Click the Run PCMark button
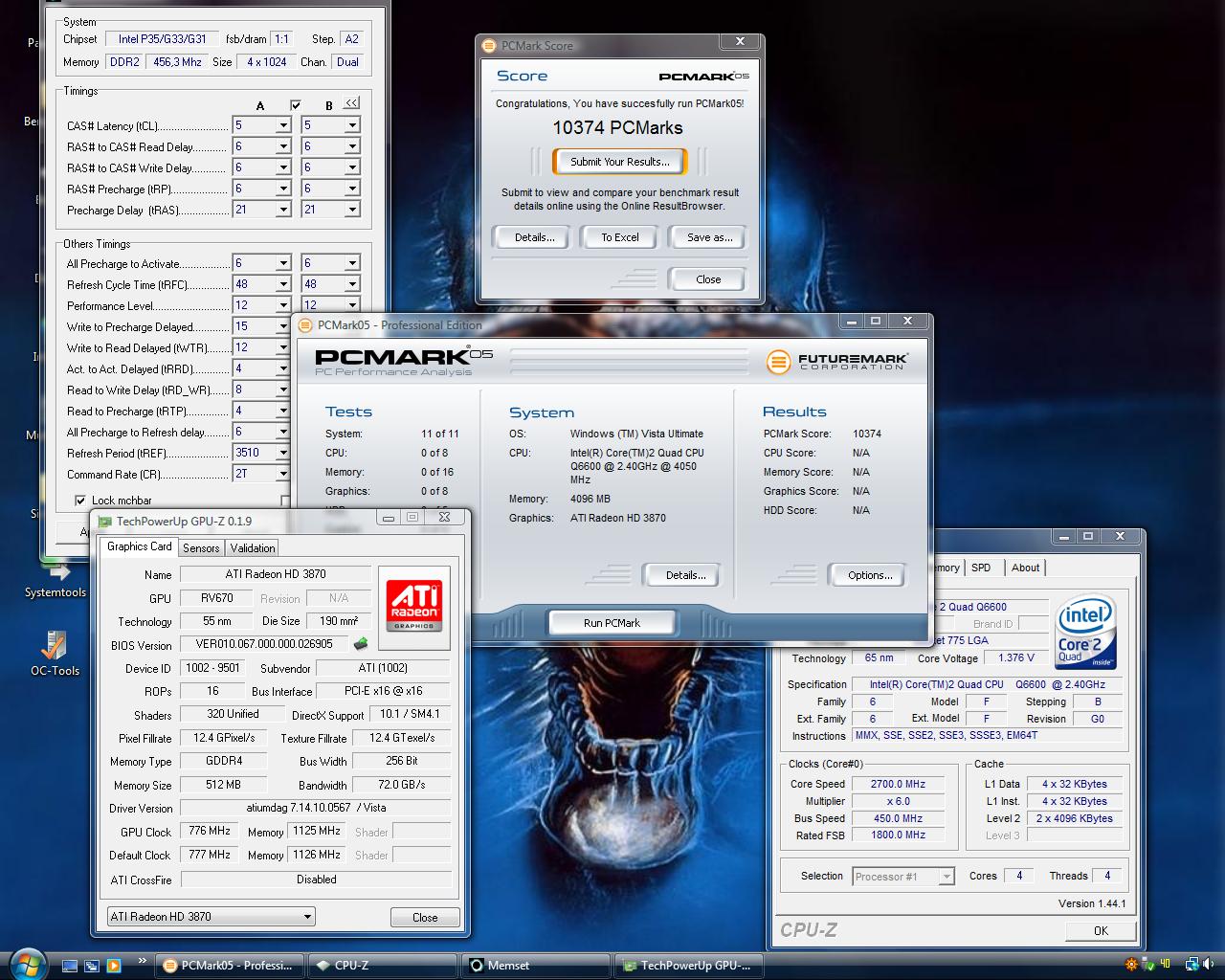This screenshot has width=1225, height=980. tap(612, 623)
